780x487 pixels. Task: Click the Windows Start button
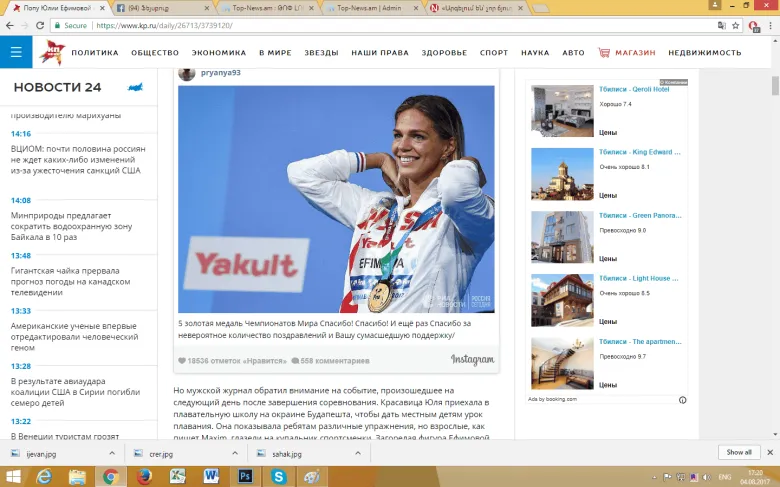(13, 477)
